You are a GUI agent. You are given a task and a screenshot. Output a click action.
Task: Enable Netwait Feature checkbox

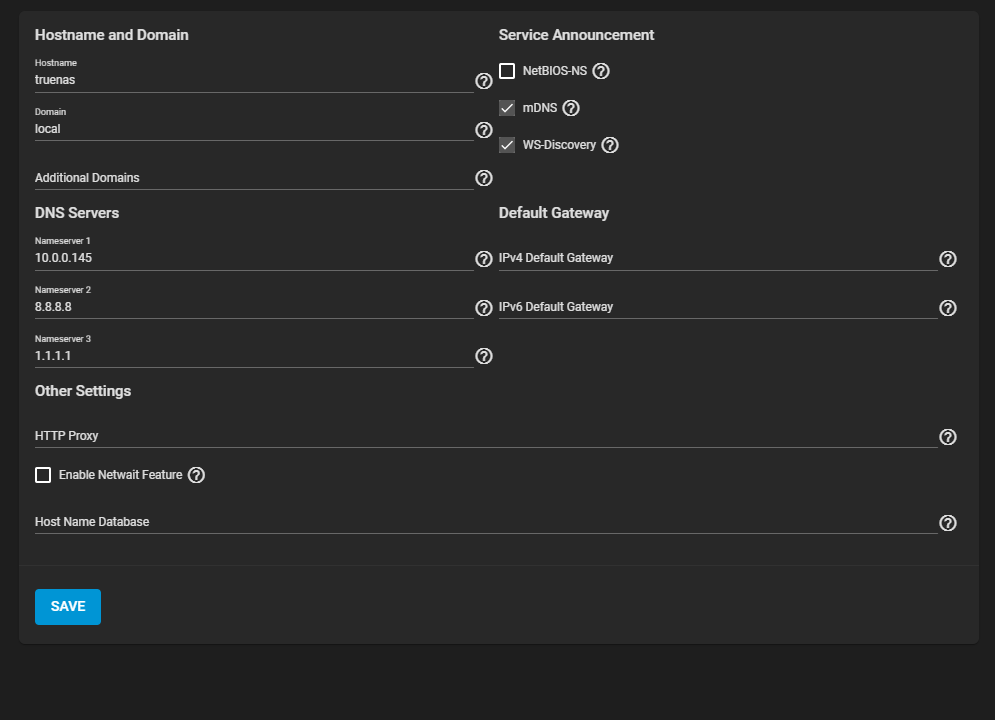[43, 475]
